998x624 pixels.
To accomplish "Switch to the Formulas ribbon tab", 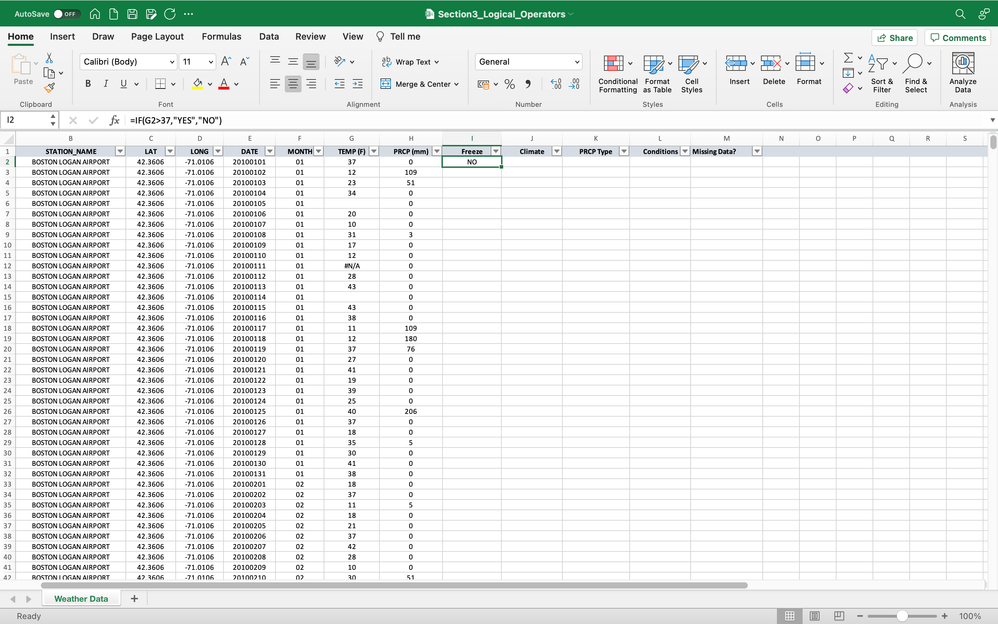I will pos(220,36).
